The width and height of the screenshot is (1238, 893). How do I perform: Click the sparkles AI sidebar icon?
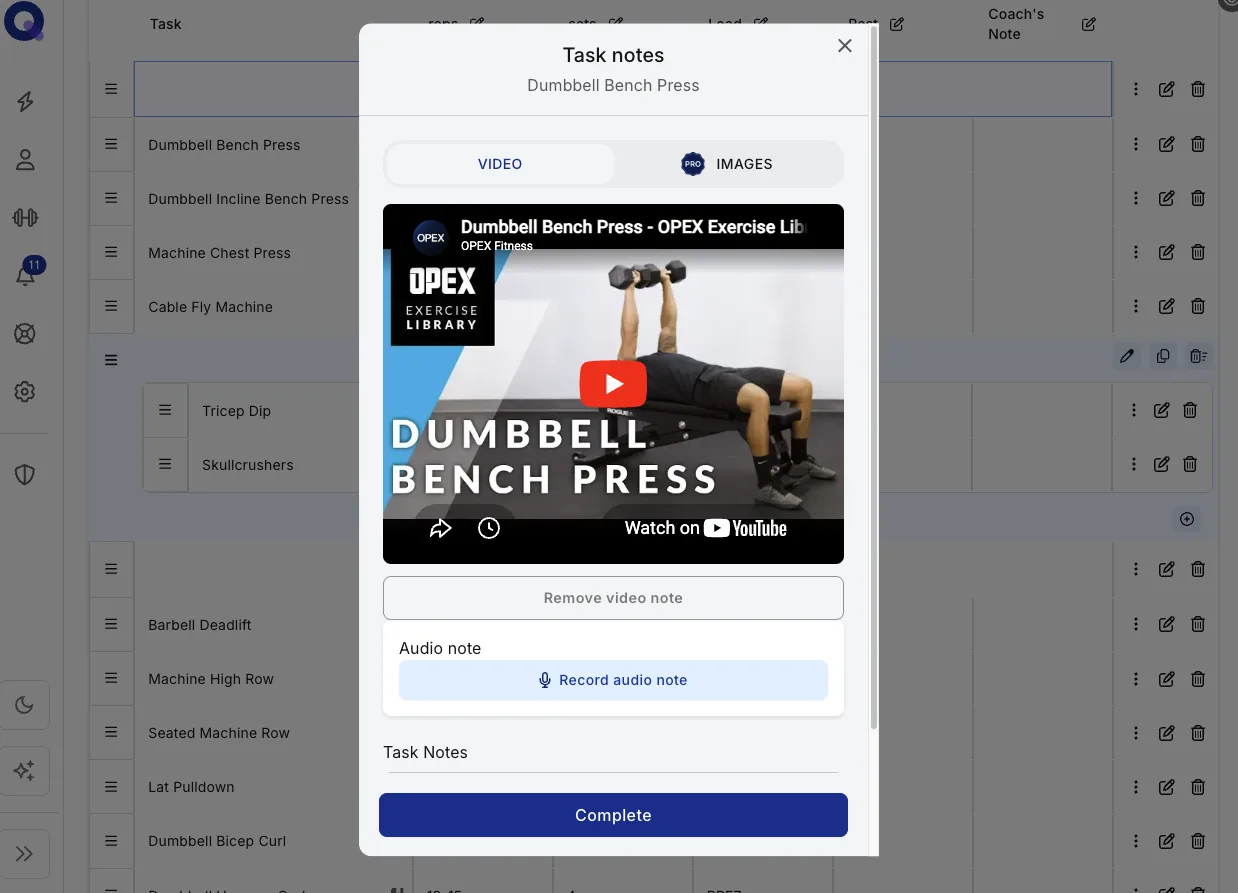click(x=25, y=771)
